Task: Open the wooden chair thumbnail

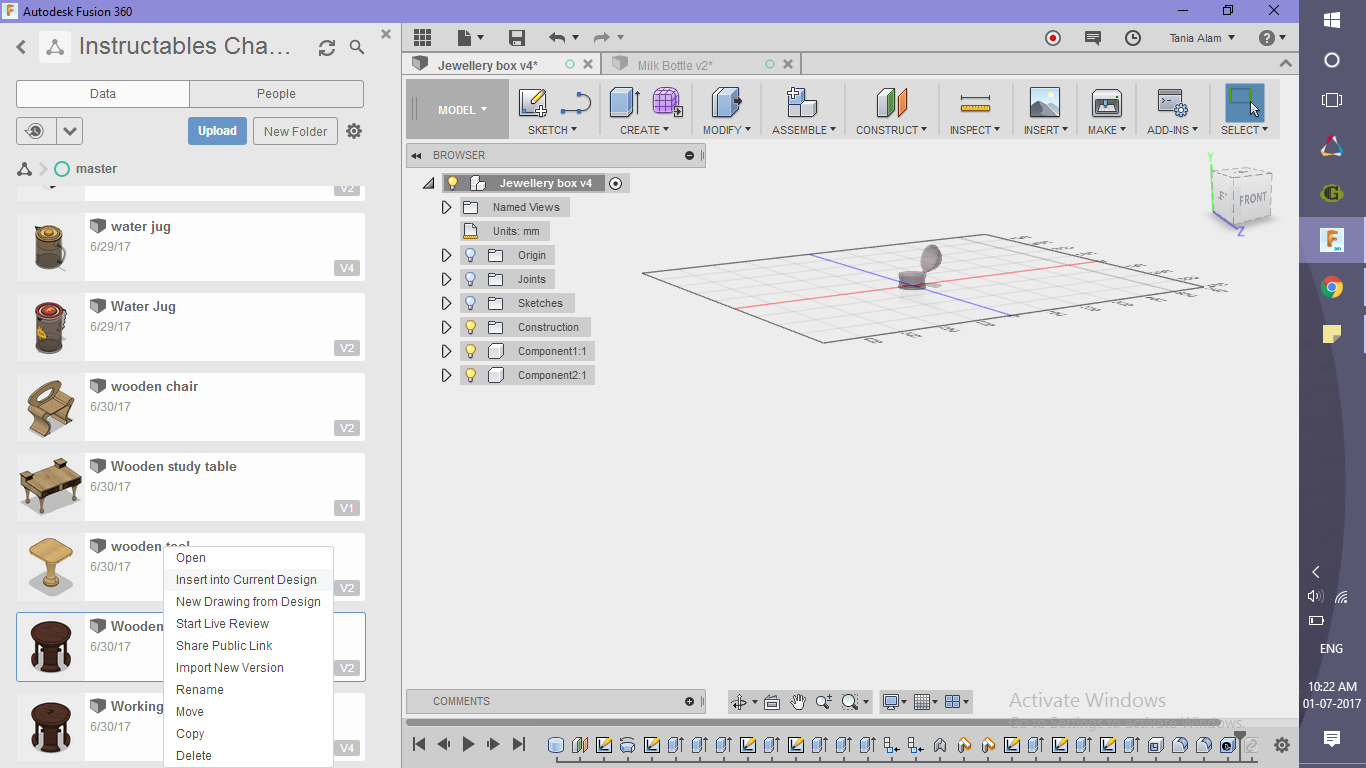Action: [x=49, y=407]
